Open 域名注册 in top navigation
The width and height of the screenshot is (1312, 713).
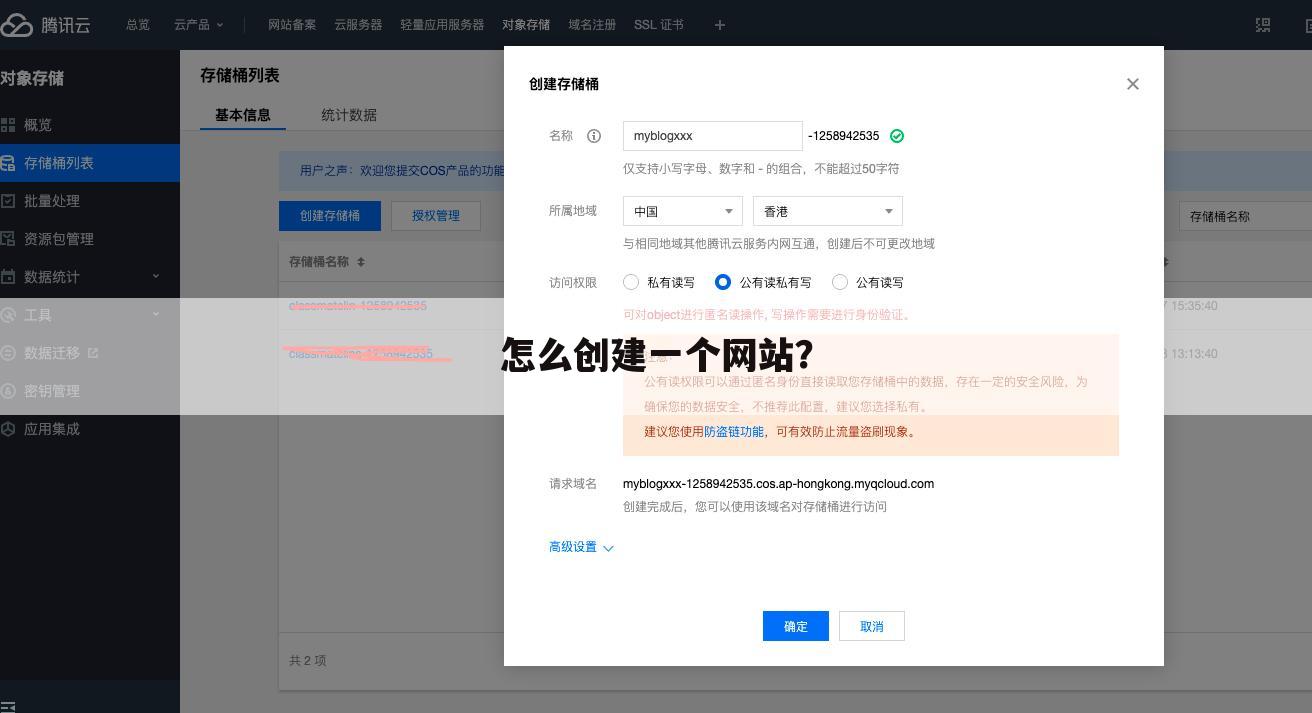[x=592, y=25]
